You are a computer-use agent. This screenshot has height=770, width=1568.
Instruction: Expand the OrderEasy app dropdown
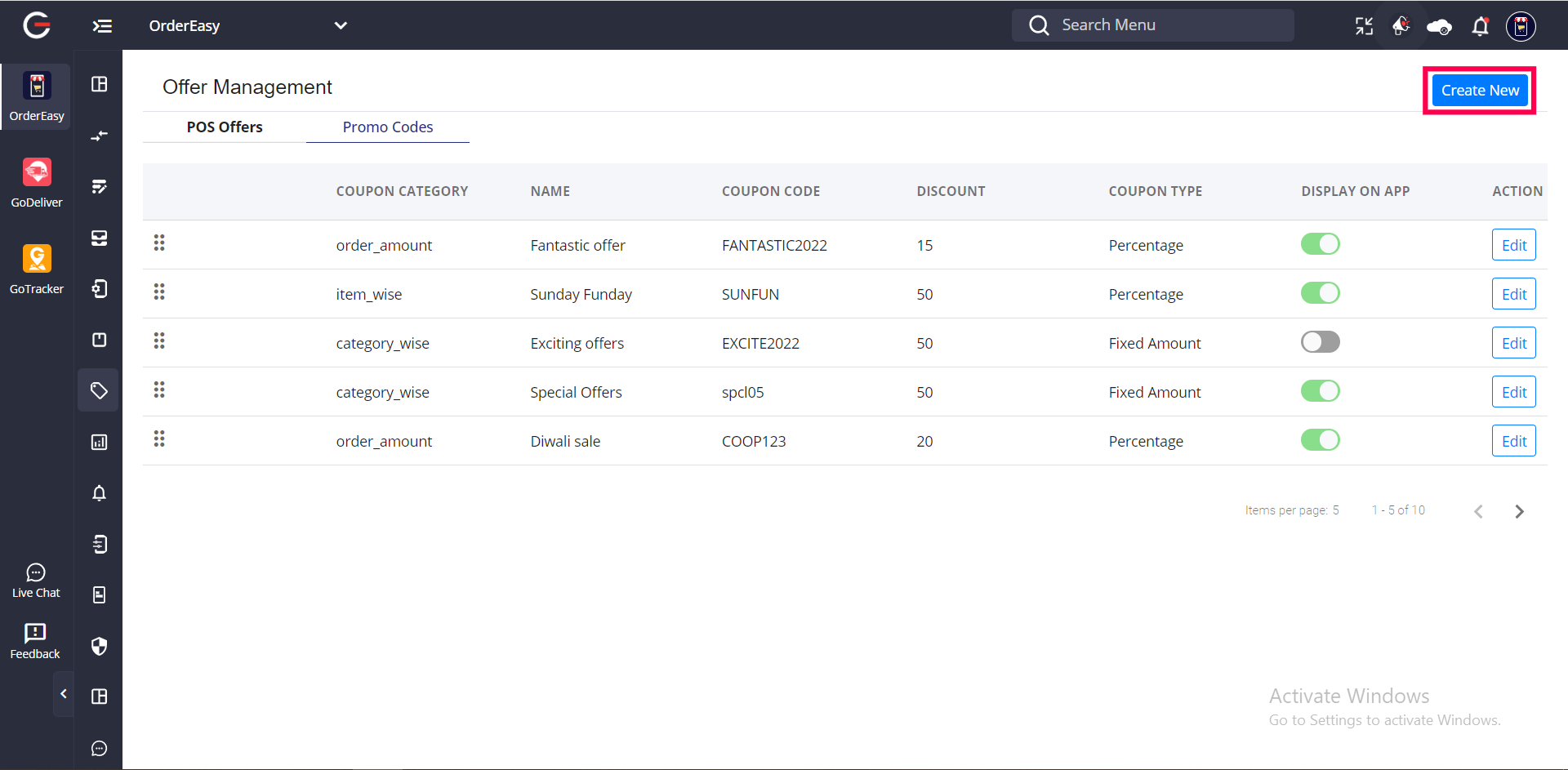[x=341, y=25]
